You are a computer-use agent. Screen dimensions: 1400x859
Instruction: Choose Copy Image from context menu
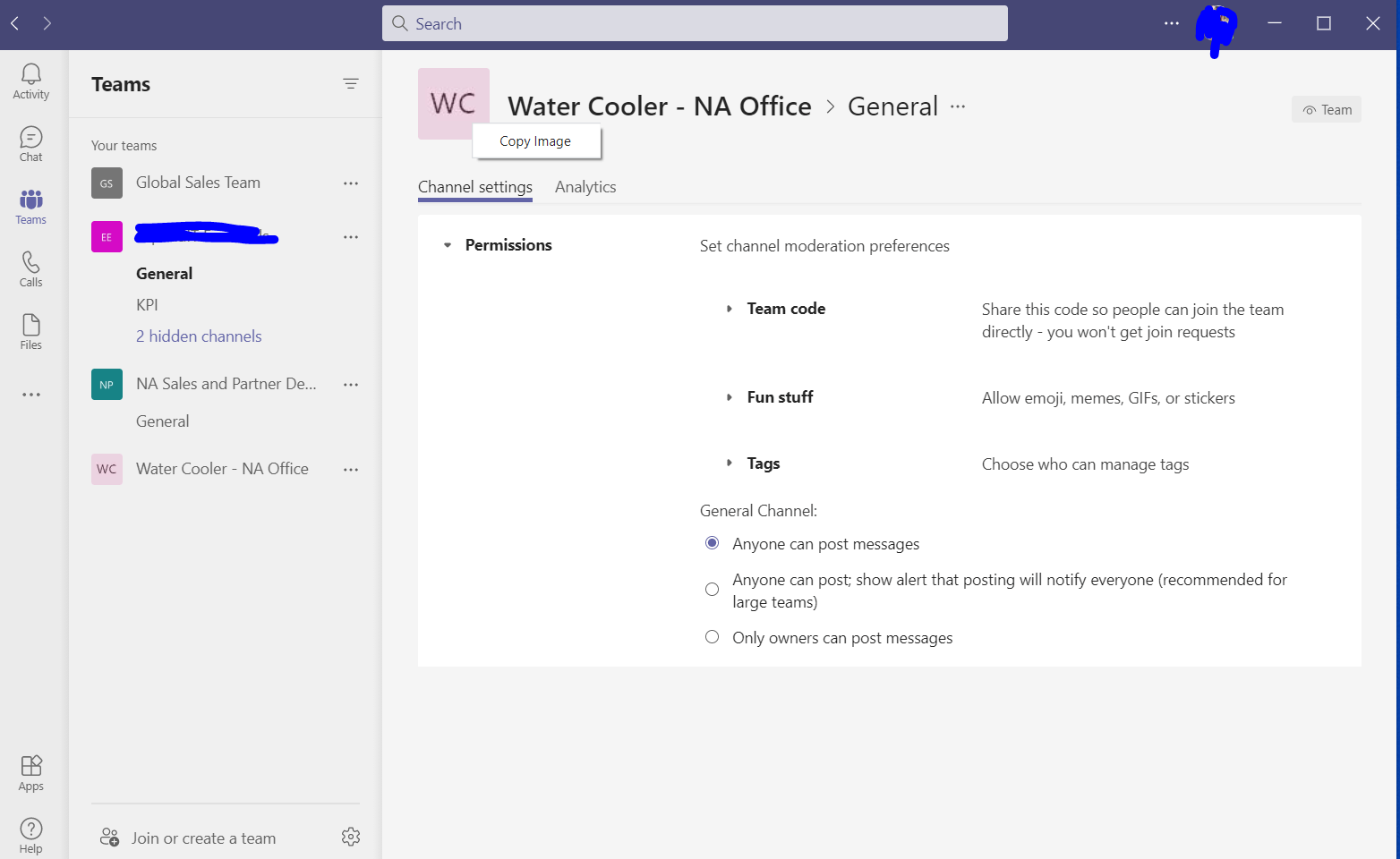tap(536, 141)
